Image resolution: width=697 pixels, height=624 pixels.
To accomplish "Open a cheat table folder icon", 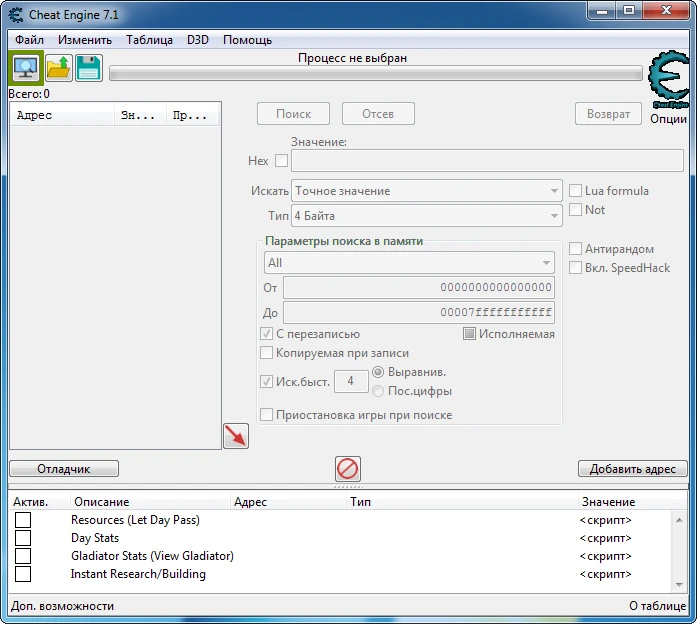I will tap(58, 68).
